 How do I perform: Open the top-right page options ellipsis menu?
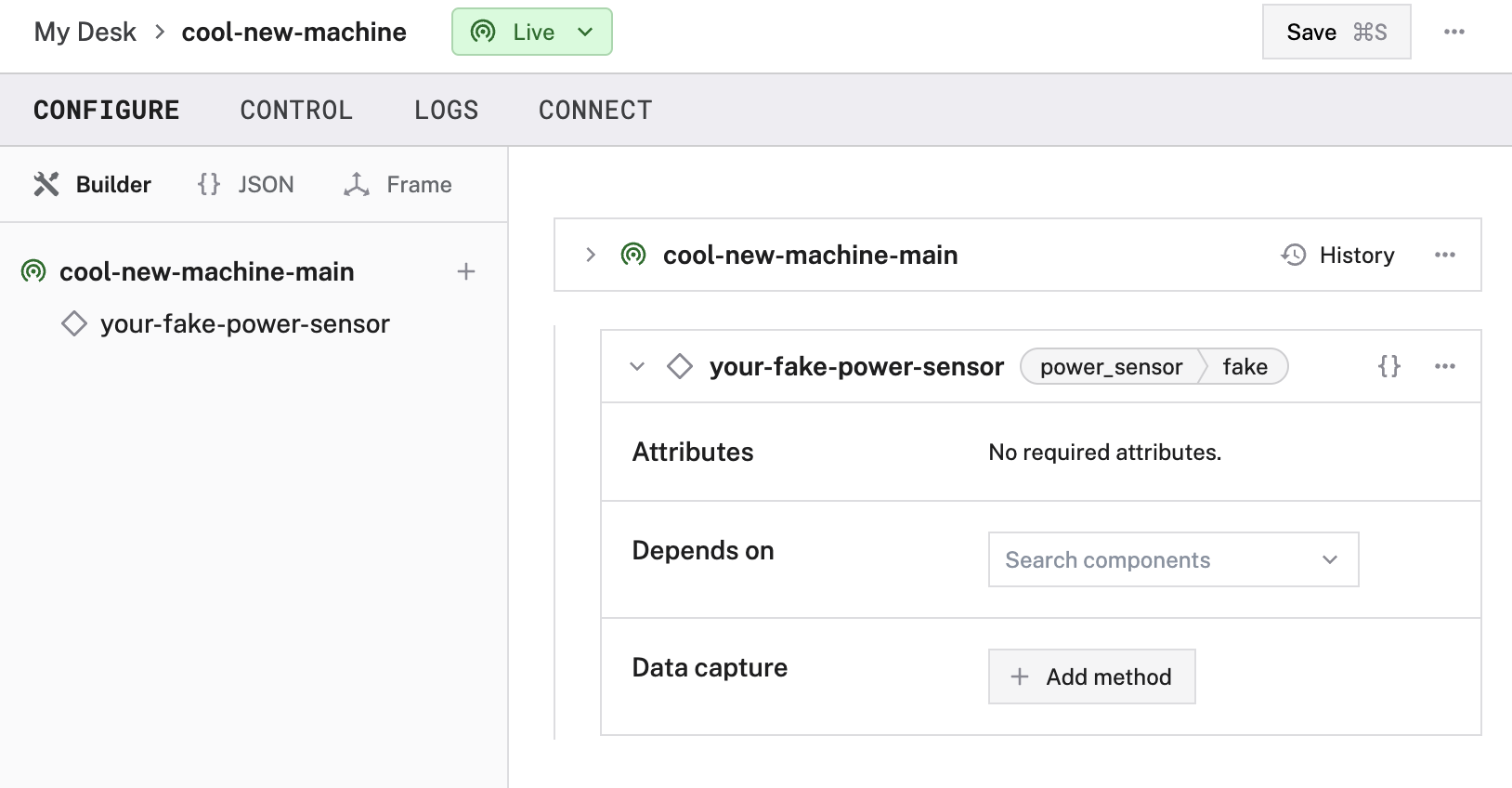(1453, 32)
